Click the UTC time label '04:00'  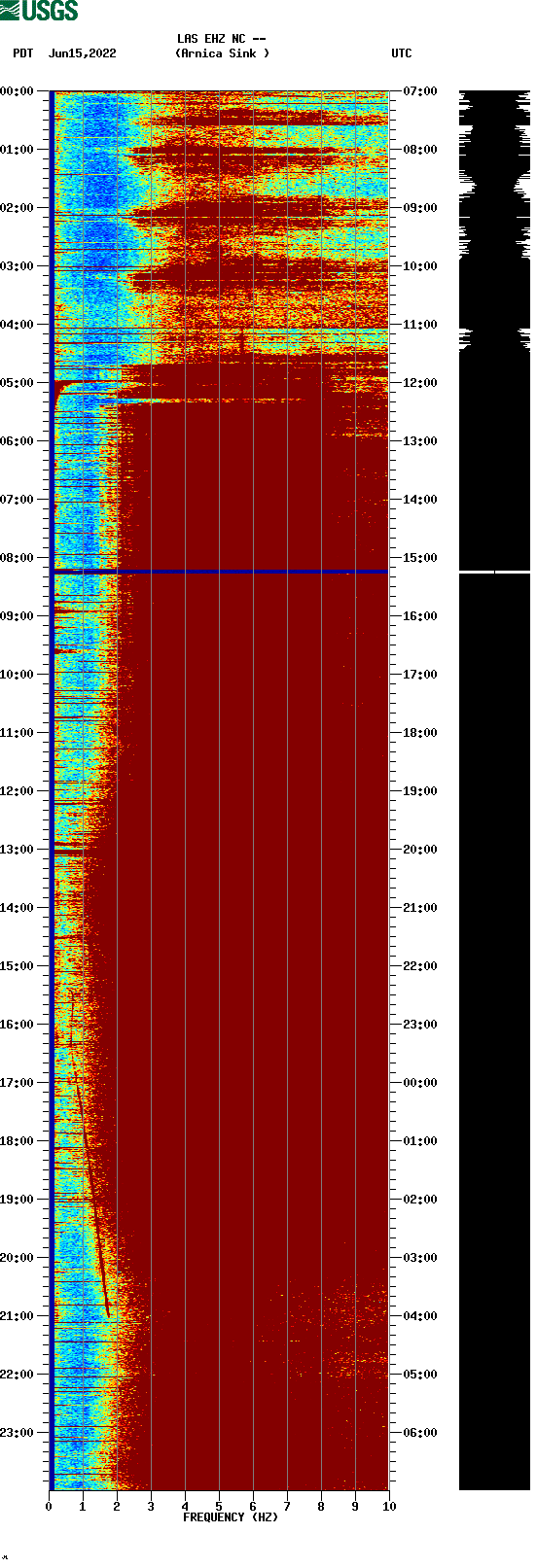click(420, 1316)
